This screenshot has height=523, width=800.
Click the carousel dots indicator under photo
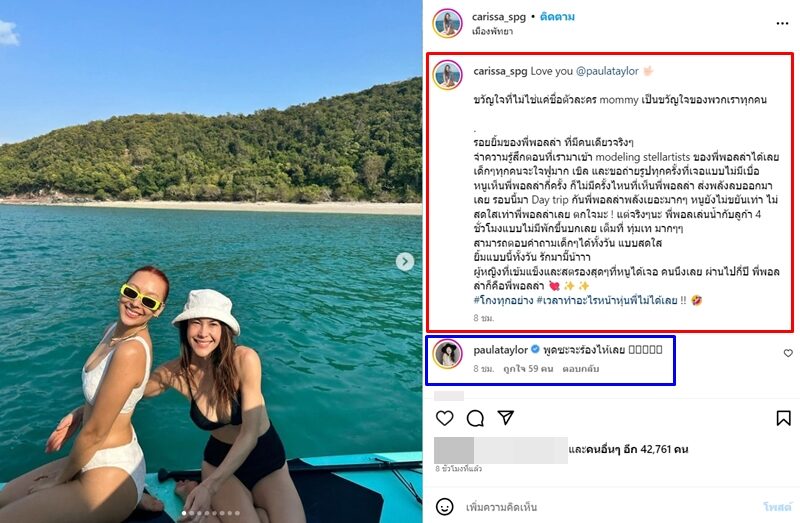[x=211, y=513]
